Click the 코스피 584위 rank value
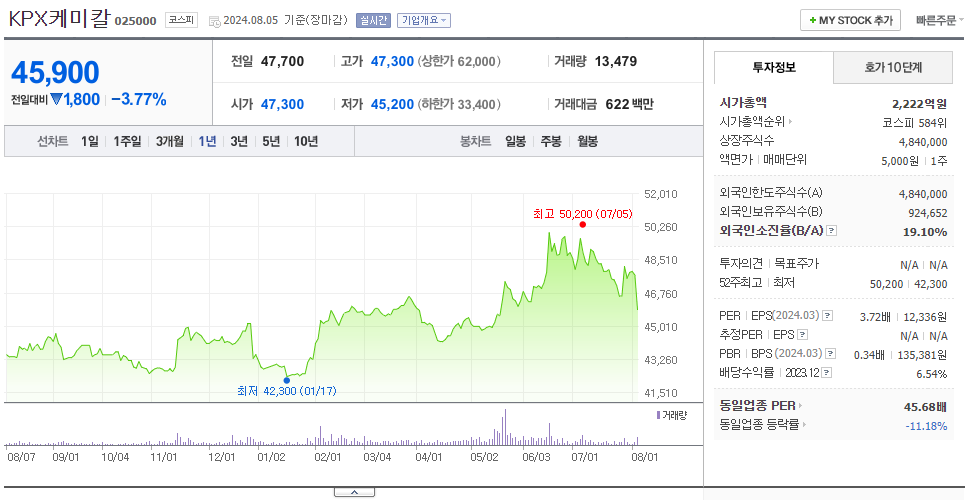The height and width of the screenshot is (500, 968). (x=915, y=122)
